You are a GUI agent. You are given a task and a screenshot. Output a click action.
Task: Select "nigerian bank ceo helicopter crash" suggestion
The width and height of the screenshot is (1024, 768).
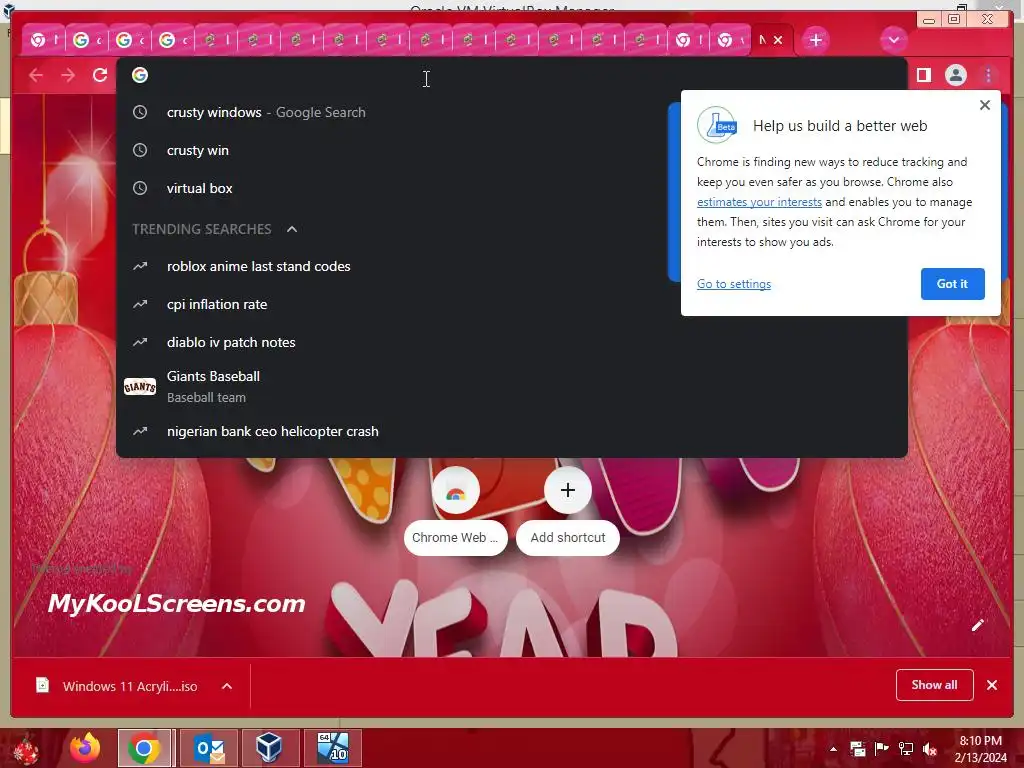coord(511,431)
